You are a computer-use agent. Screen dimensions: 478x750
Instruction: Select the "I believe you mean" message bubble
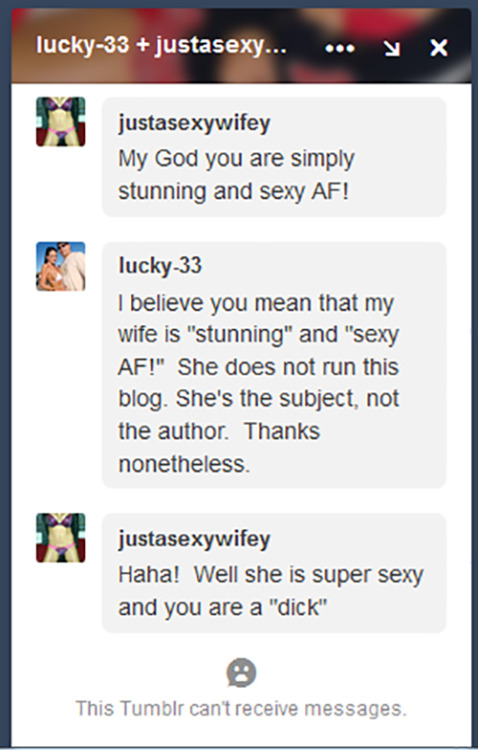click(x=274, y=365)
